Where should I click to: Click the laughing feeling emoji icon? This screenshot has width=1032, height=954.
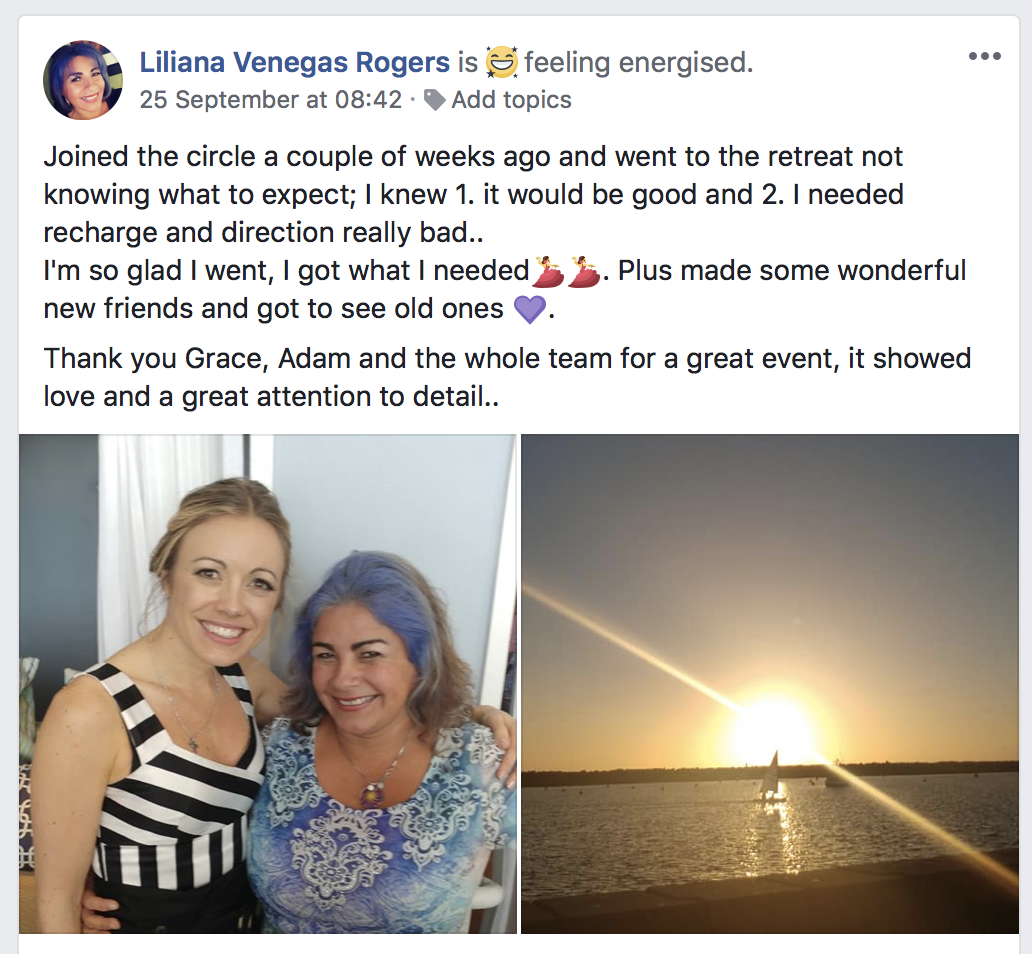(502, 63)
